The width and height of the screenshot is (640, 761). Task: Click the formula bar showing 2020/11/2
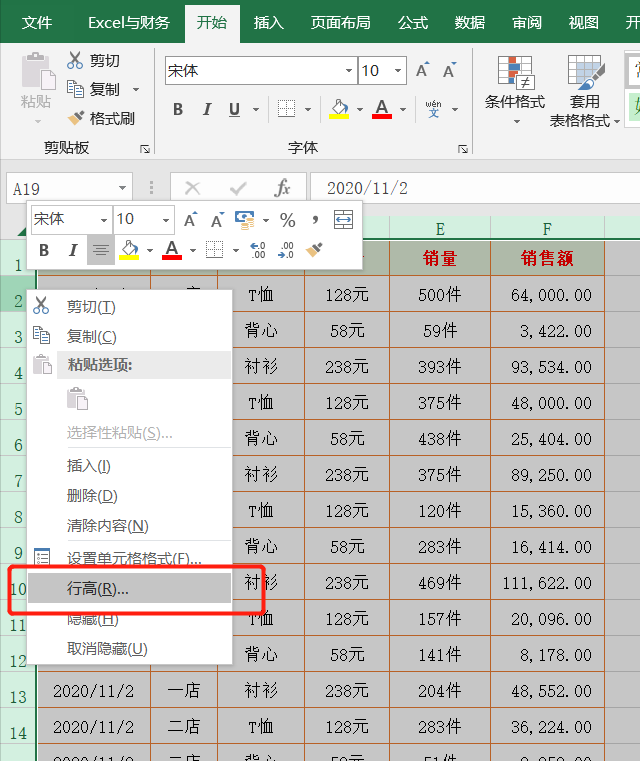tap(475, 188)
